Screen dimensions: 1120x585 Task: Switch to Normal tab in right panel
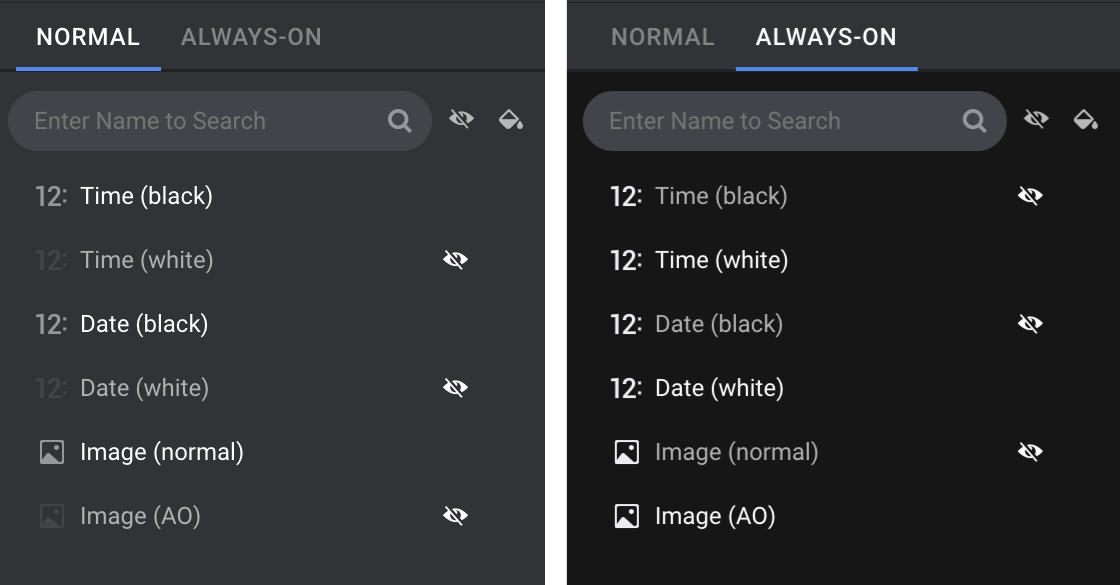(x=662, y=38)
